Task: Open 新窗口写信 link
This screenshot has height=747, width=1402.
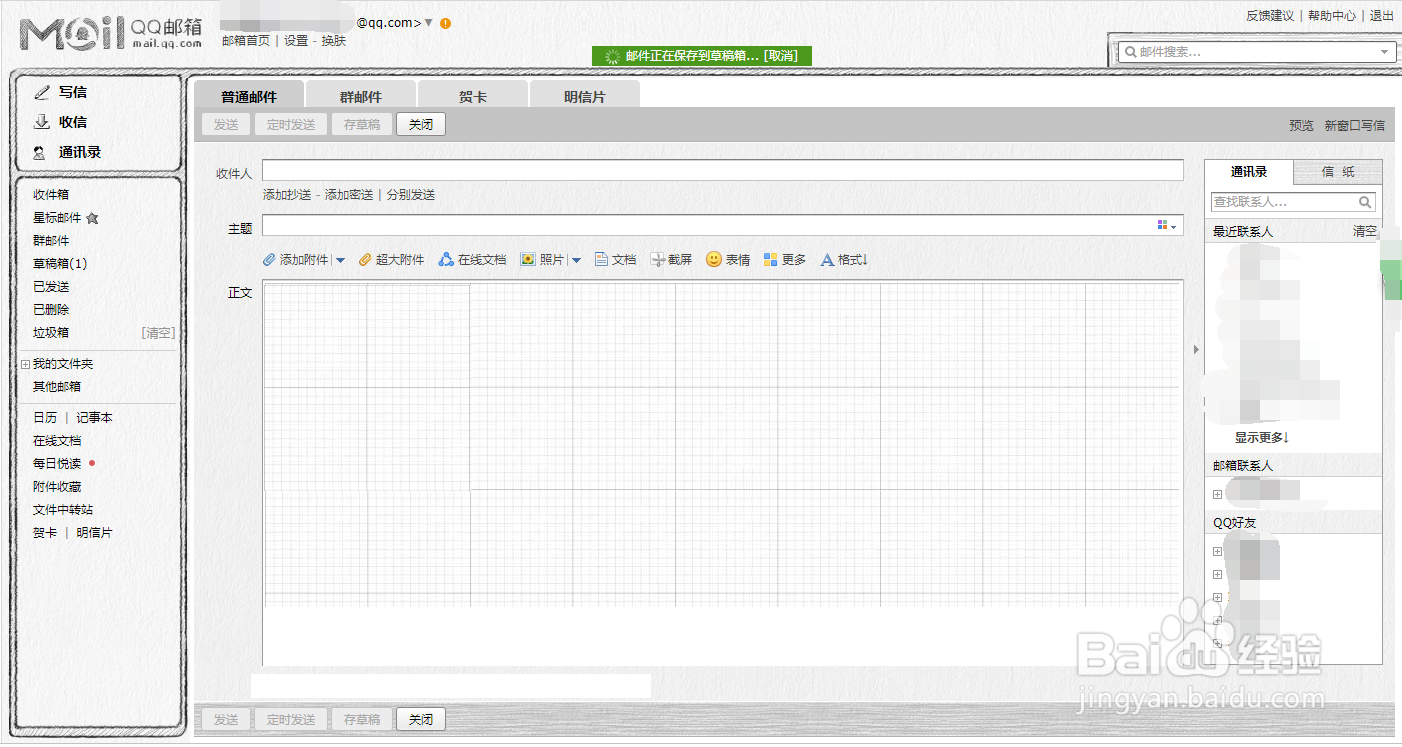Action: click(x=1355, y=126)
